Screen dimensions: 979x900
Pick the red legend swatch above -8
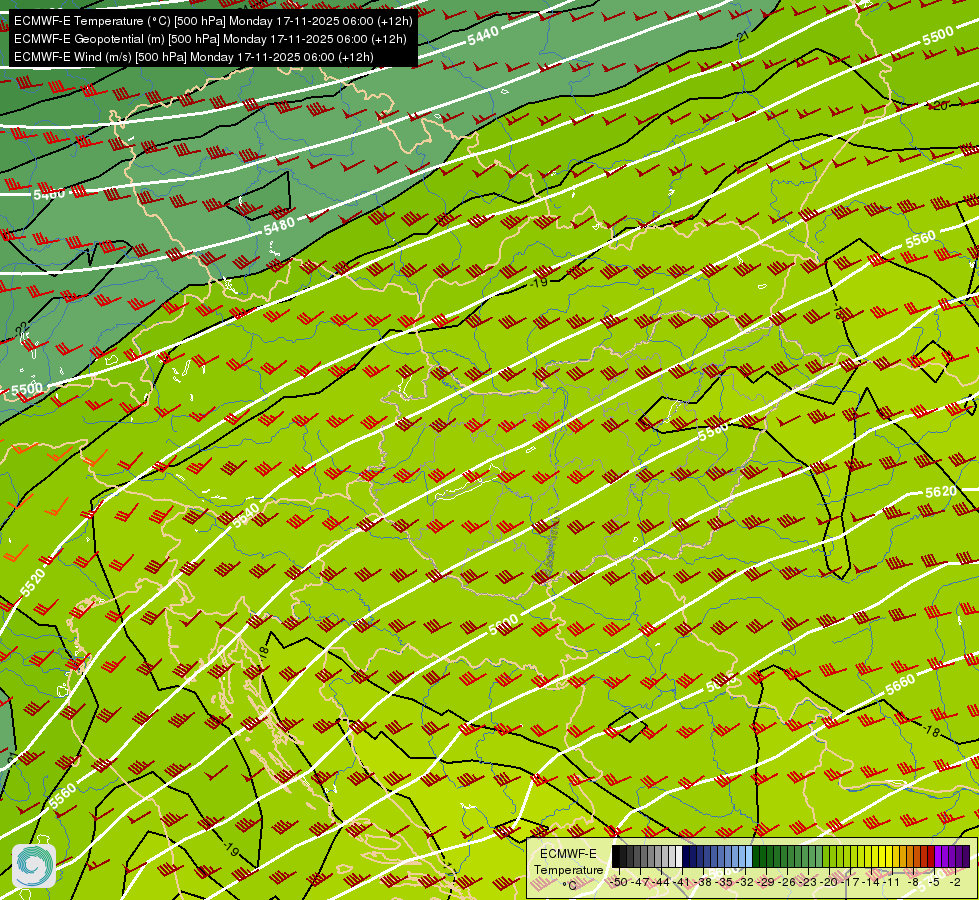pos(931,856)
